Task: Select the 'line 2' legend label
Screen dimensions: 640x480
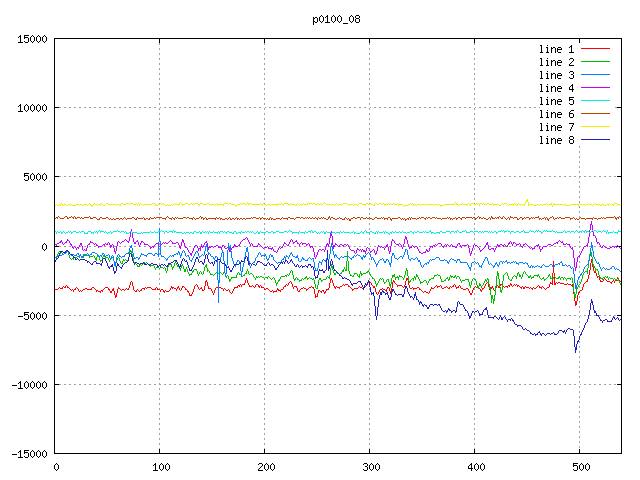Action: [x=556, y=62]
